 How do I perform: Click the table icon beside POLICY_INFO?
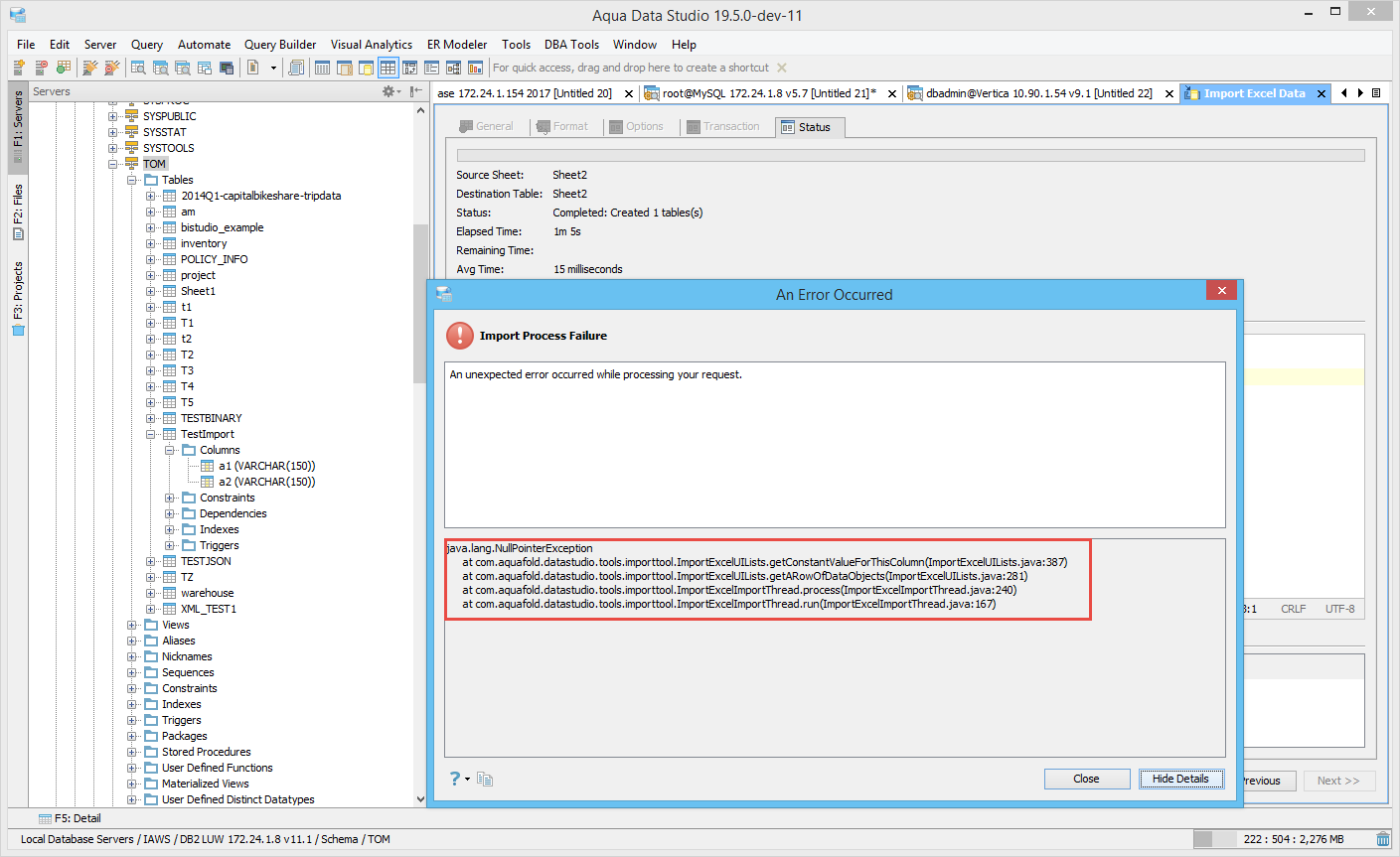(x=170, y=259)
